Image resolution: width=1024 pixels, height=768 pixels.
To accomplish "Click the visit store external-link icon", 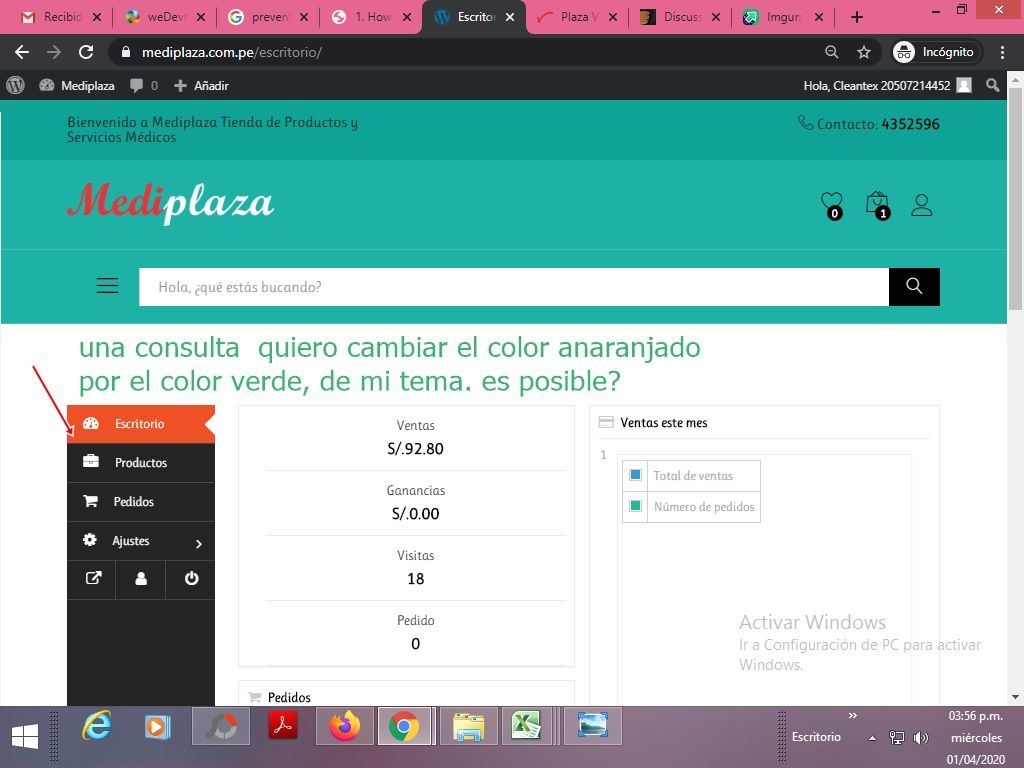I will pyautogui.click(x=93, y=579).
